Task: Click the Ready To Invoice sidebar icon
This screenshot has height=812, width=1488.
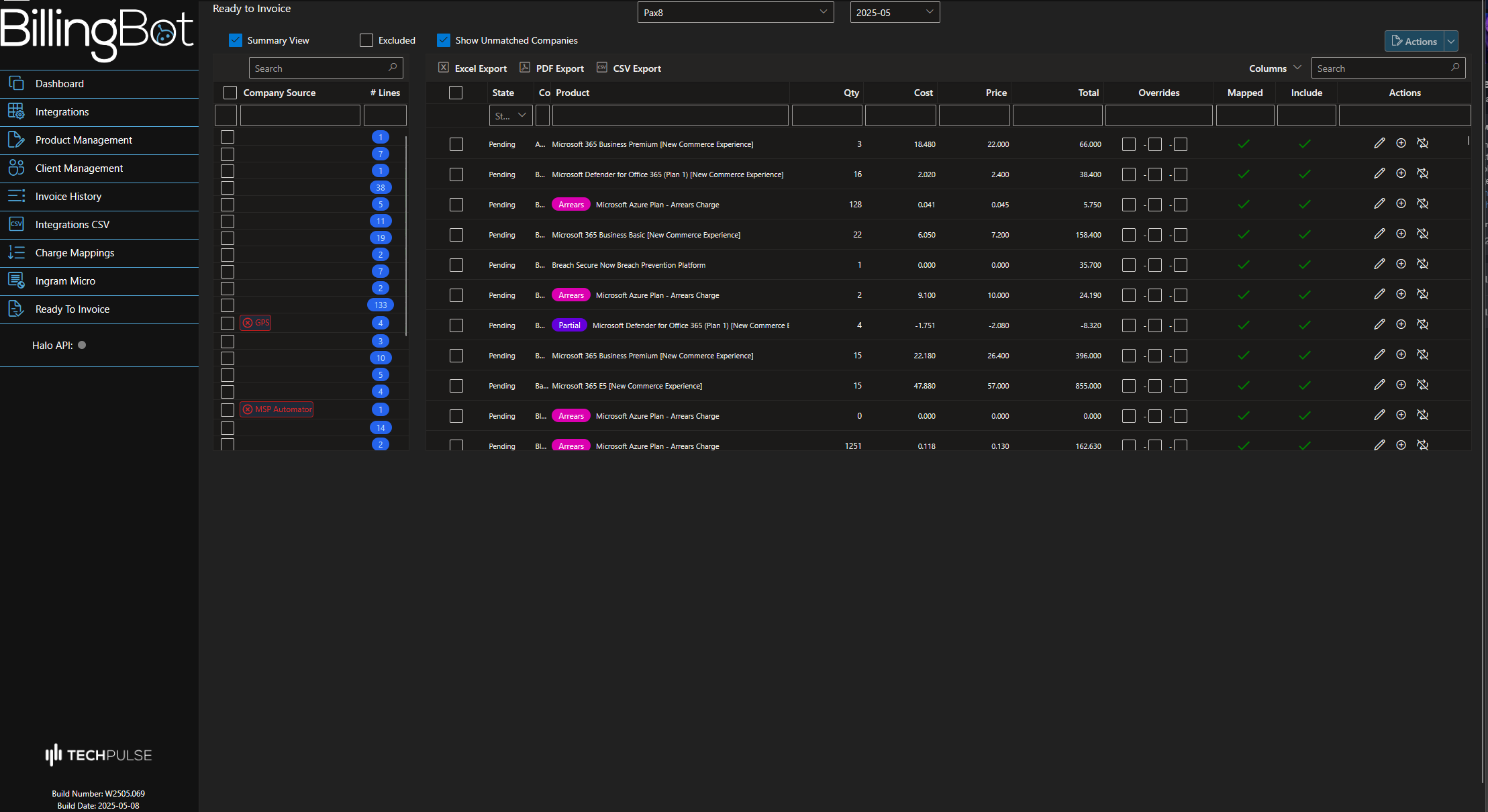Action: (x=16, y=309)
